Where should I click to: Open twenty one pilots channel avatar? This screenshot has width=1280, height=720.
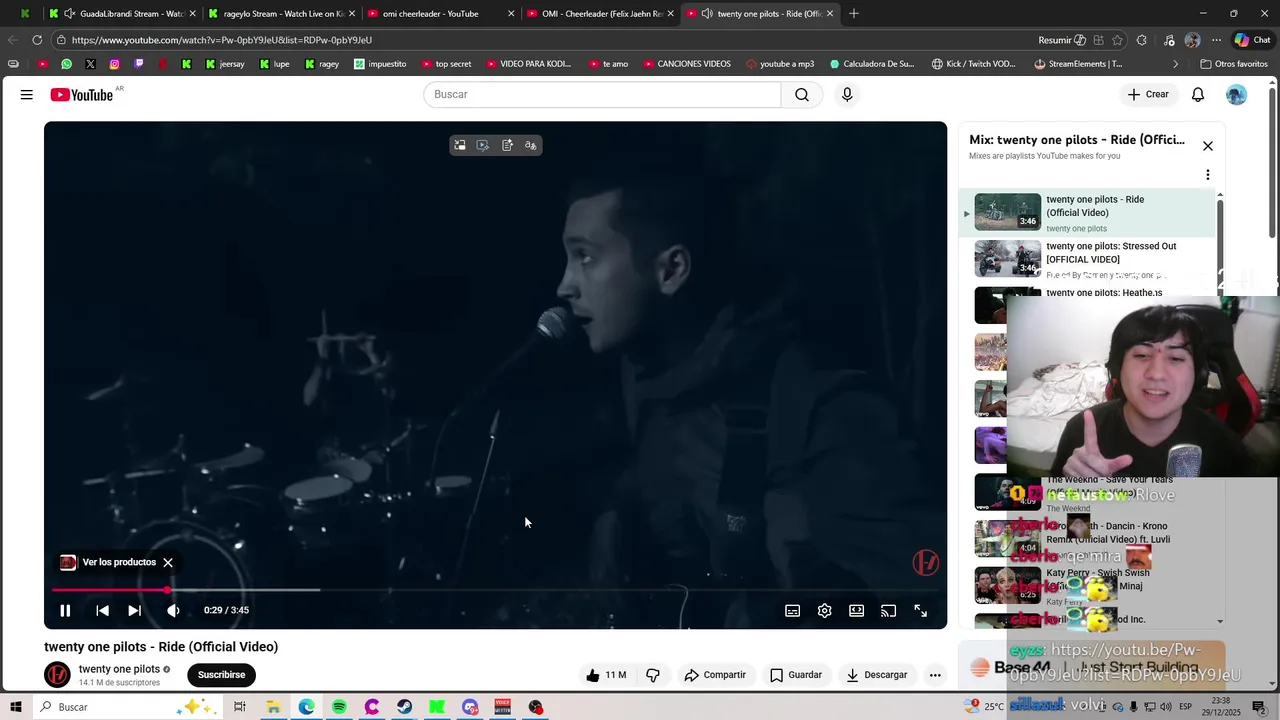click(57, 675)
